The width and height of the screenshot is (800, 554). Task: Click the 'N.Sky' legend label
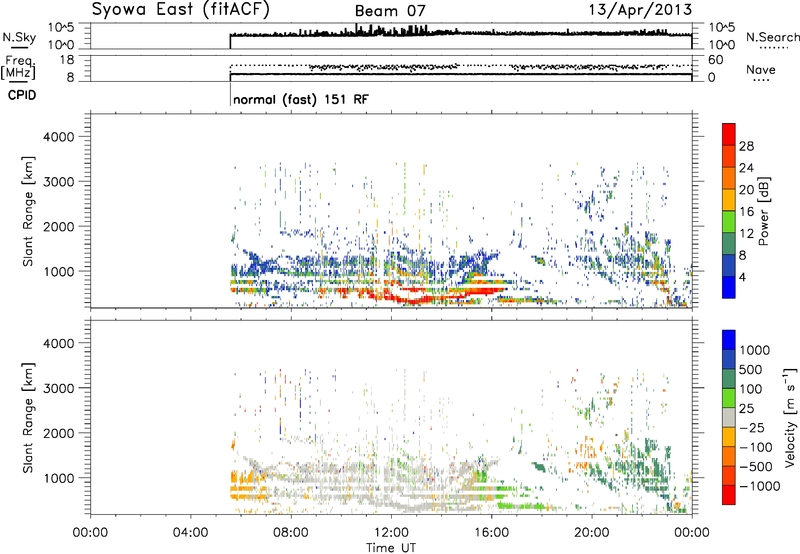point(19,37)
